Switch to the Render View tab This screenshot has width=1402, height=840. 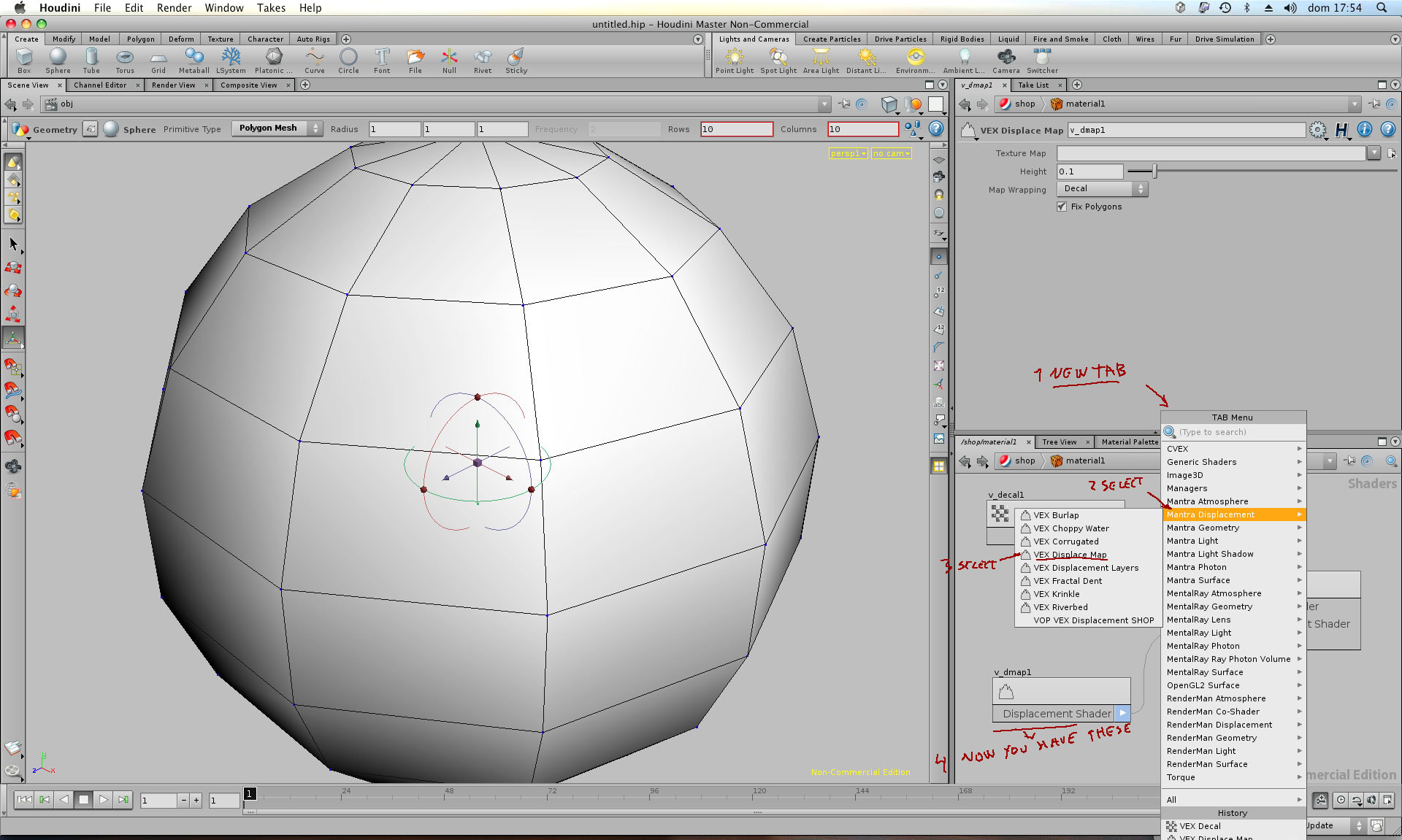click(173, 85)
